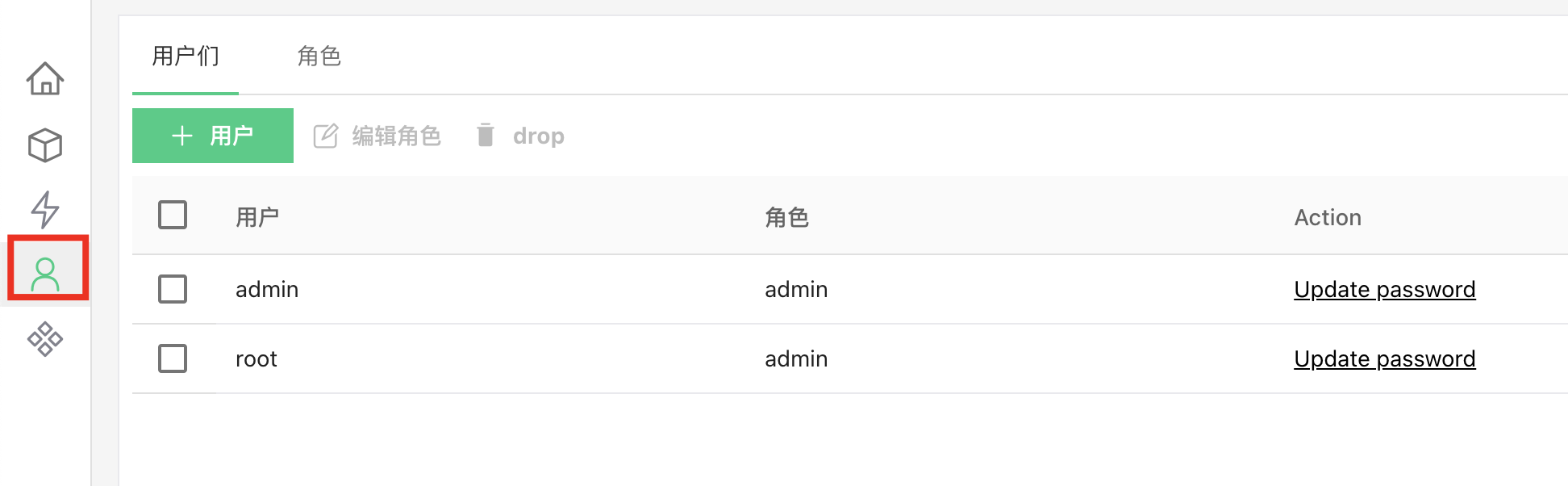This screenshot has width=1568, height=486.
Task: Check the checkbox for admin user row
Action: click(x=173, y=289)
